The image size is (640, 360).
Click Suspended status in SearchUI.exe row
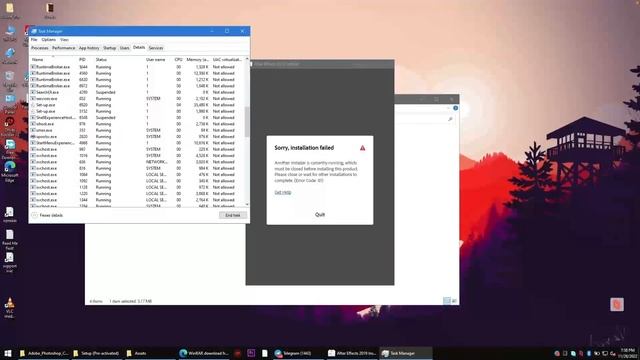pos(105,92)
